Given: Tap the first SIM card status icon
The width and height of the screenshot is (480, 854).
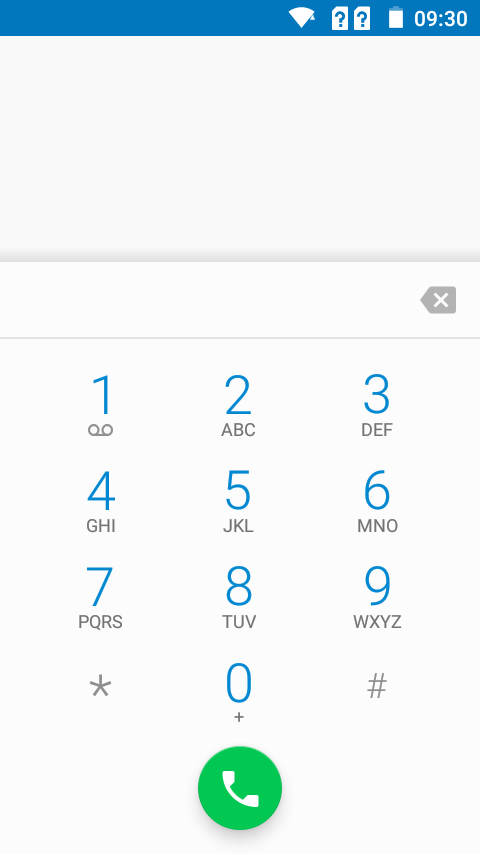Looking at the screenshot, I should (339, 19).
